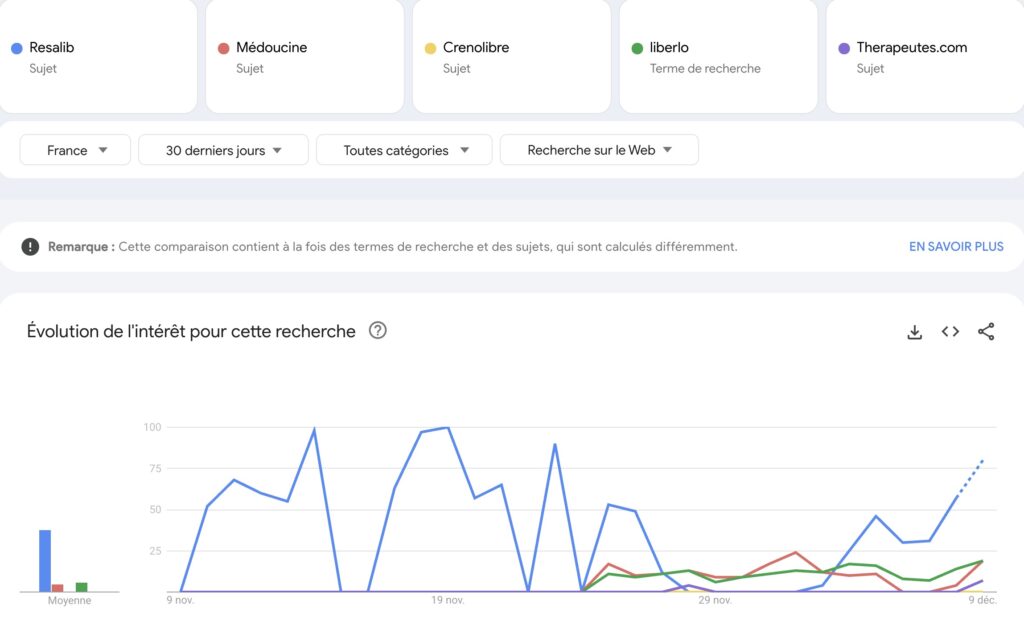The width and height of the screenshot is (1024, 629).
Task: Expand the Toutes catégories dropdown
Action: (x=403, y=149)
